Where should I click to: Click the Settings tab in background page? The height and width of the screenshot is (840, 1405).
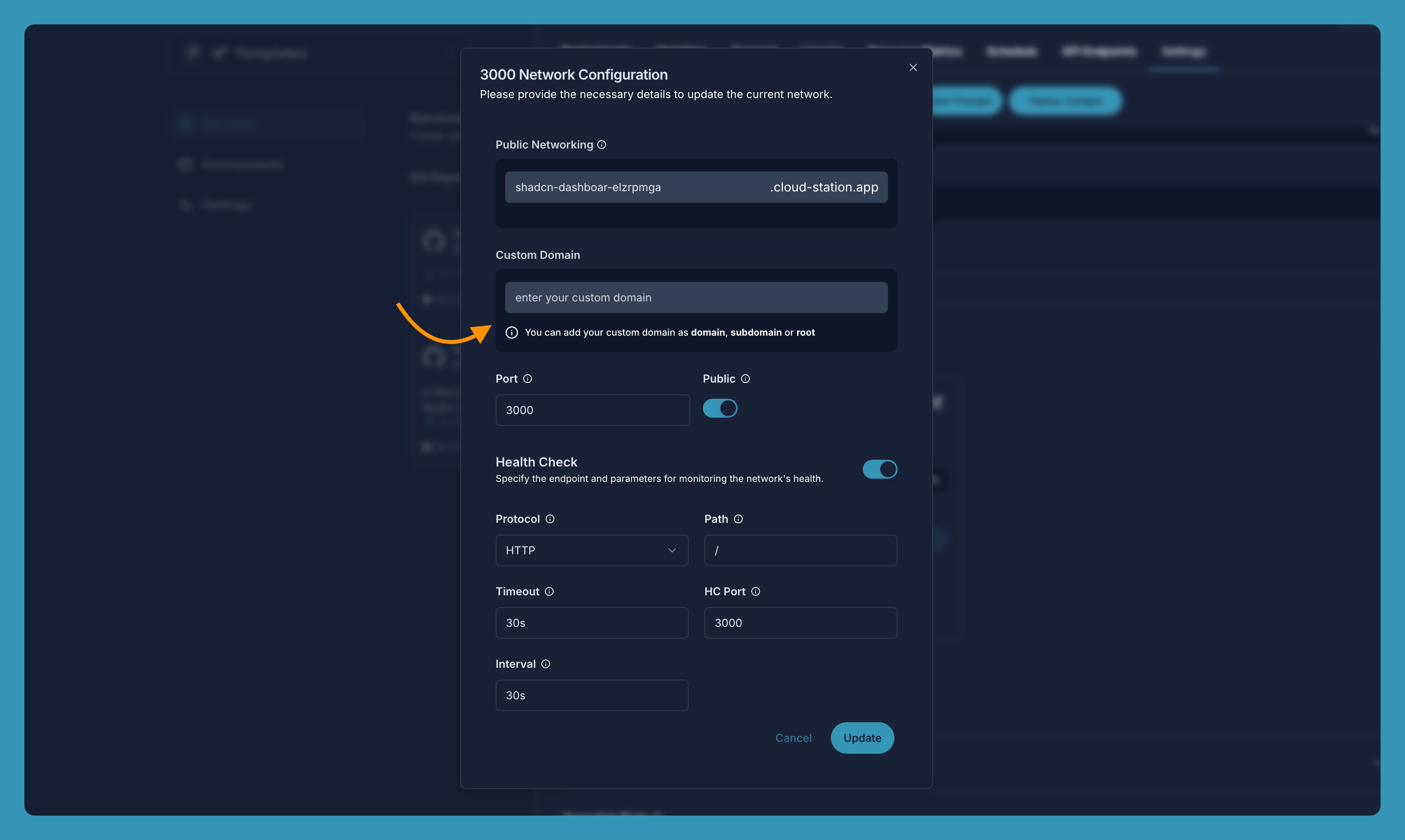[1183, 52]
